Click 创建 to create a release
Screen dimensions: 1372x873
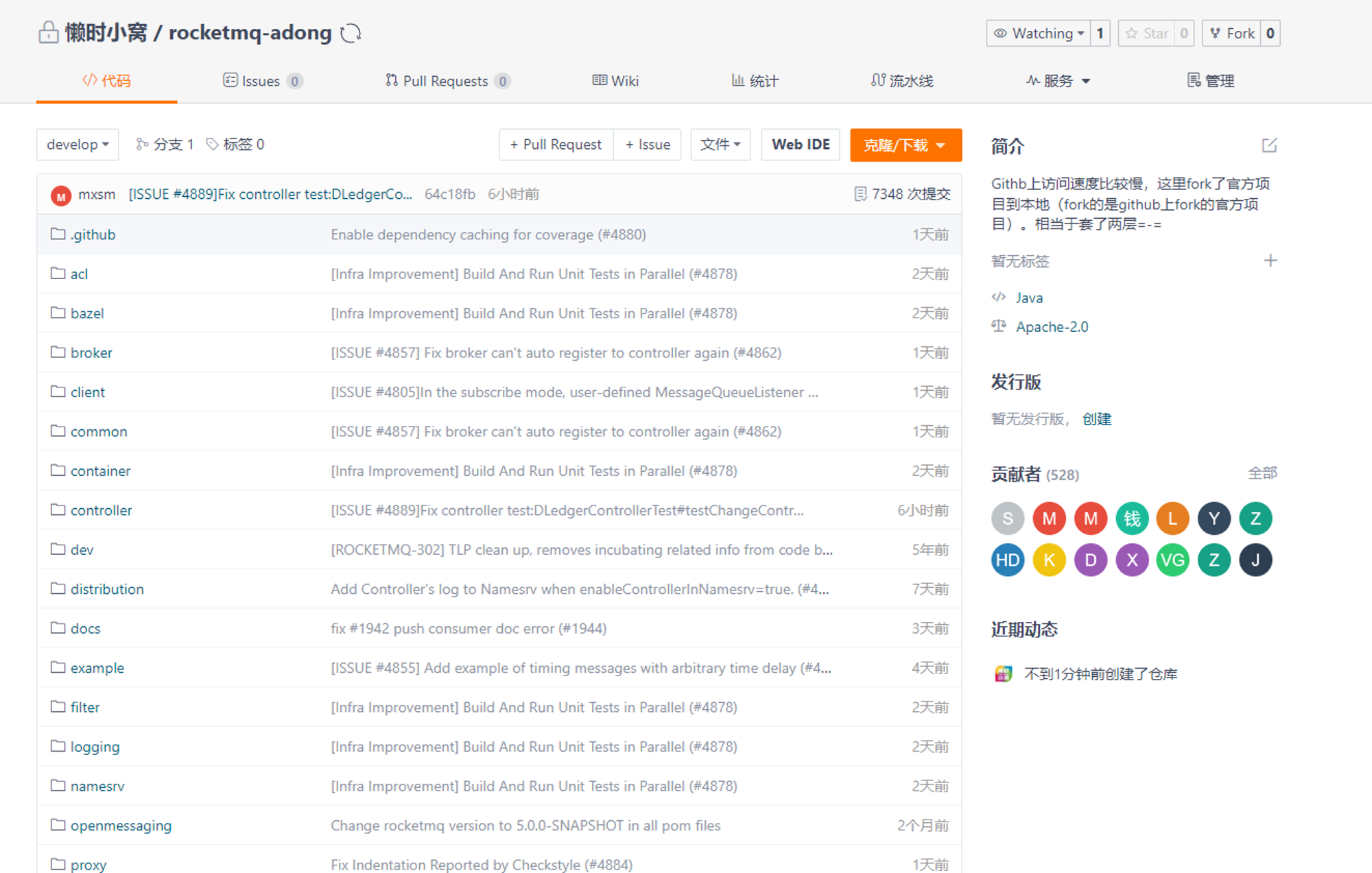point(1097,419)
